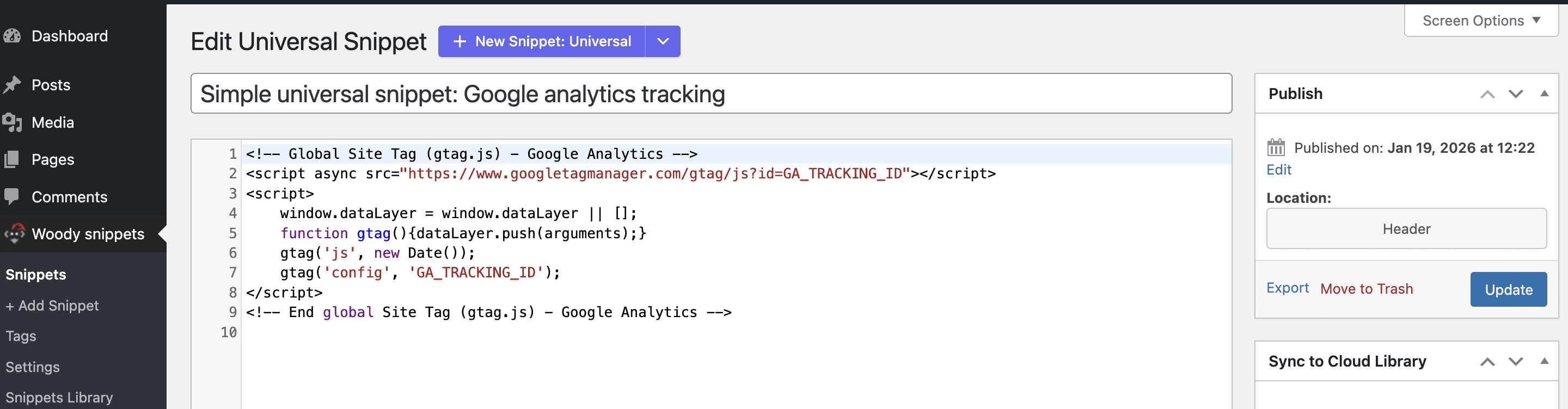Click the Media library icon
Viewport: 1568px width, 409px height.
(12, 123)
